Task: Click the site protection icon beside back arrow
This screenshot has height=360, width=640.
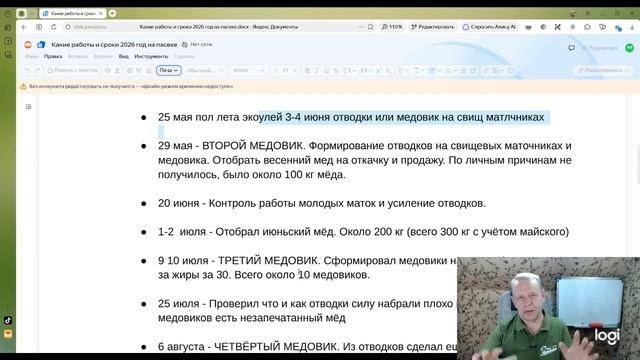Action: [39, 27]
